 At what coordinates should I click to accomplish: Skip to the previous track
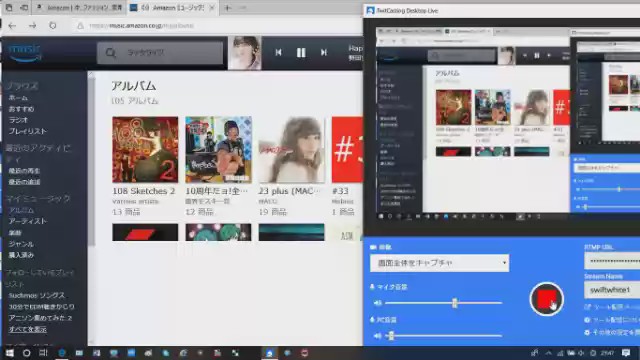tap(278, 53)
